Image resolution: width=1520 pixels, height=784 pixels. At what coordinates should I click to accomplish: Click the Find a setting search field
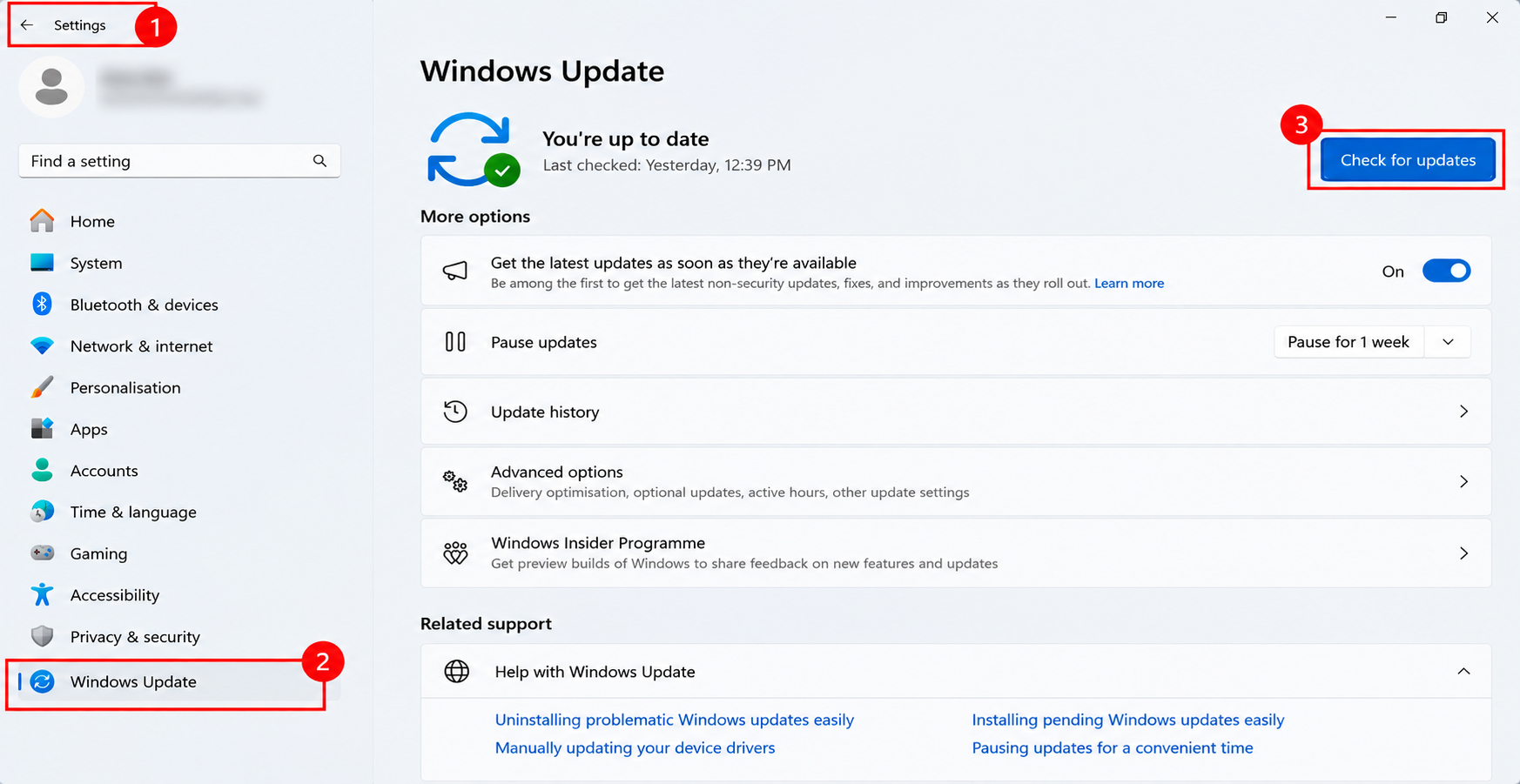coord(179,161)
